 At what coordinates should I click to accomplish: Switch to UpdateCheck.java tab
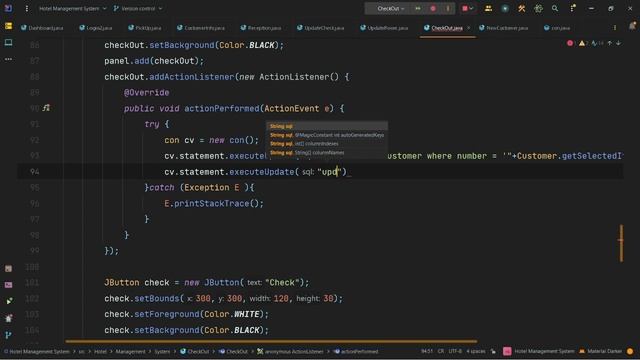click(x=321, y=28)
